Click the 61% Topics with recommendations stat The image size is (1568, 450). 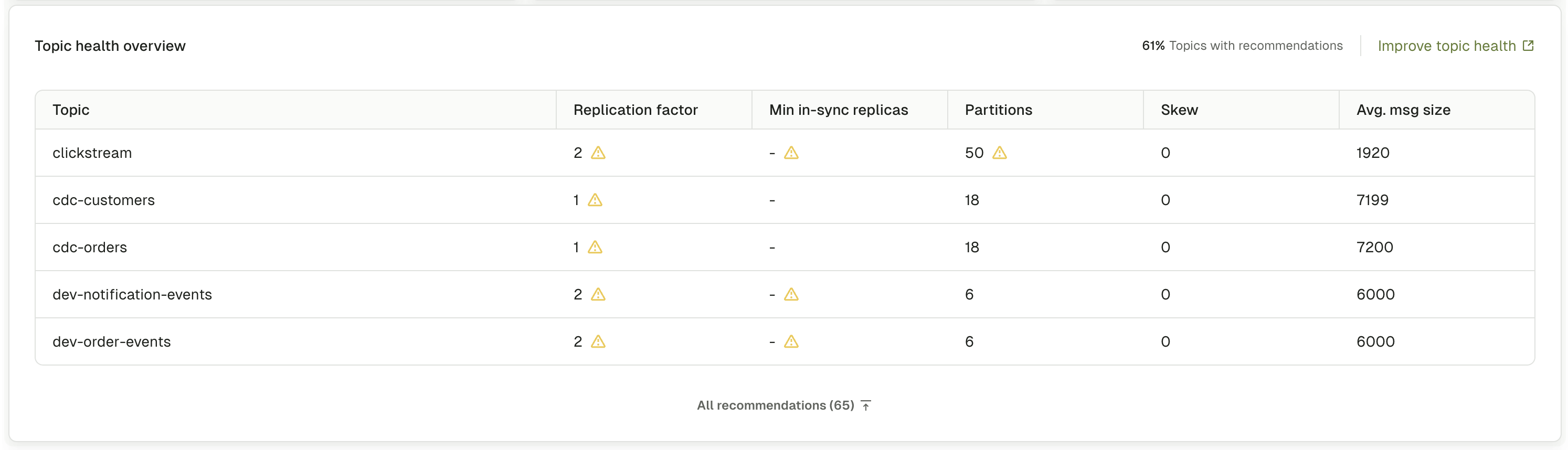coord(1243,45)
